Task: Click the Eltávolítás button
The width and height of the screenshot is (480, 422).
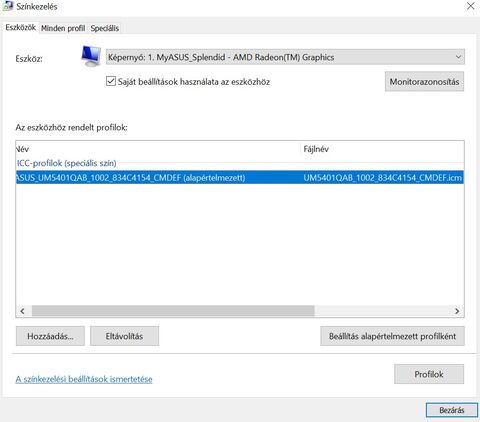Action: click(124, 336)
